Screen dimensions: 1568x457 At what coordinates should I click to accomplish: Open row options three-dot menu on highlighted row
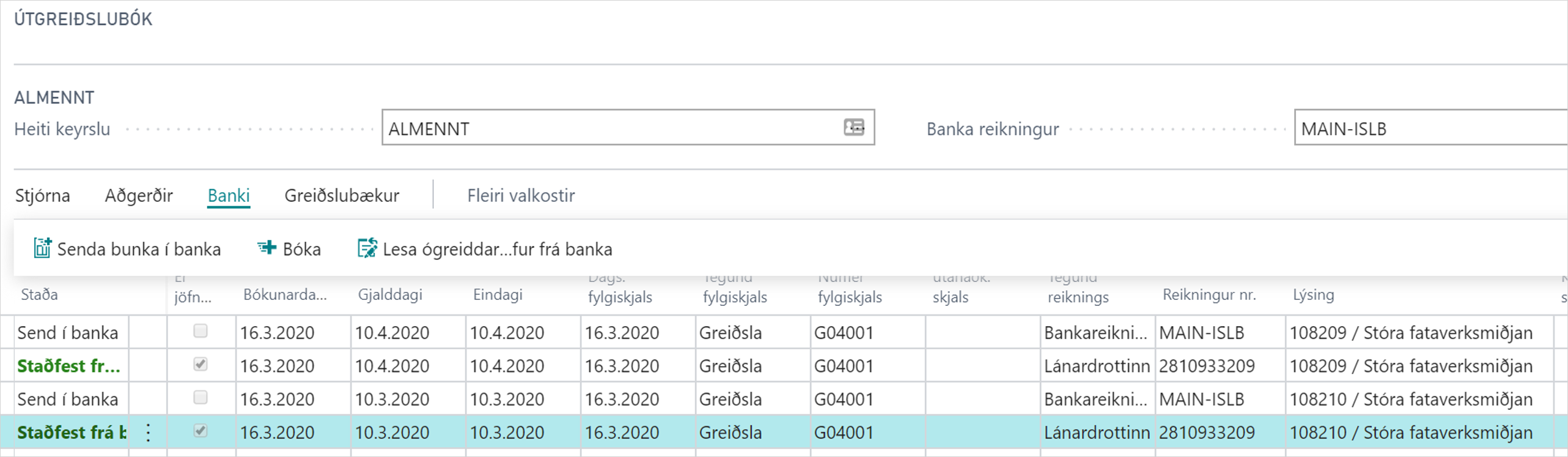pos(149,433)
